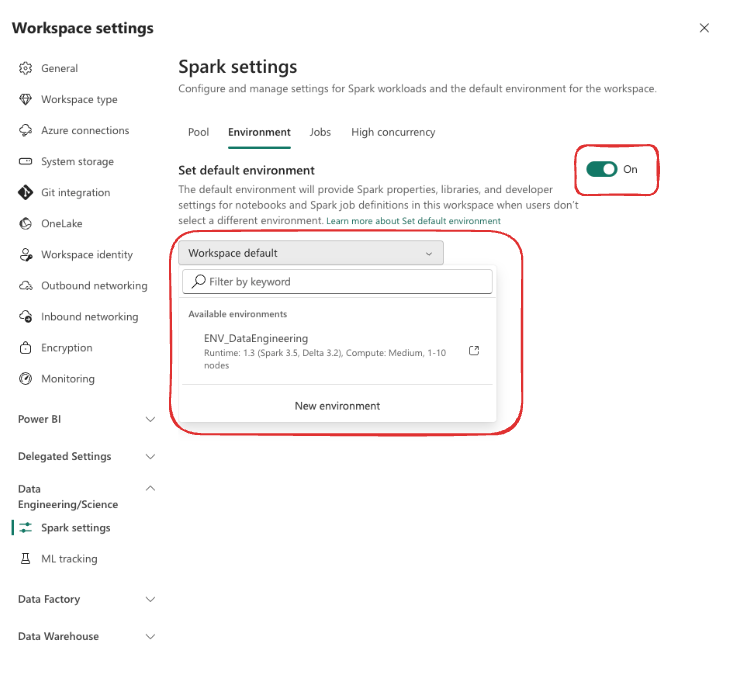Click the General gear icon
This screenshot has width=736, height=698.
26,68
